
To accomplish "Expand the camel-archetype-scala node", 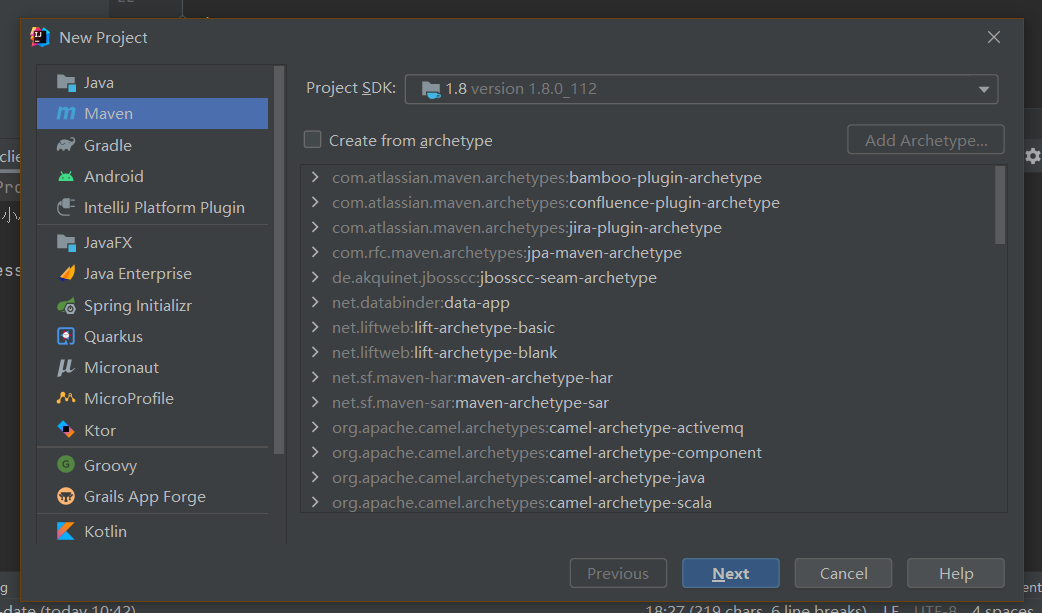I will [315, 503].
